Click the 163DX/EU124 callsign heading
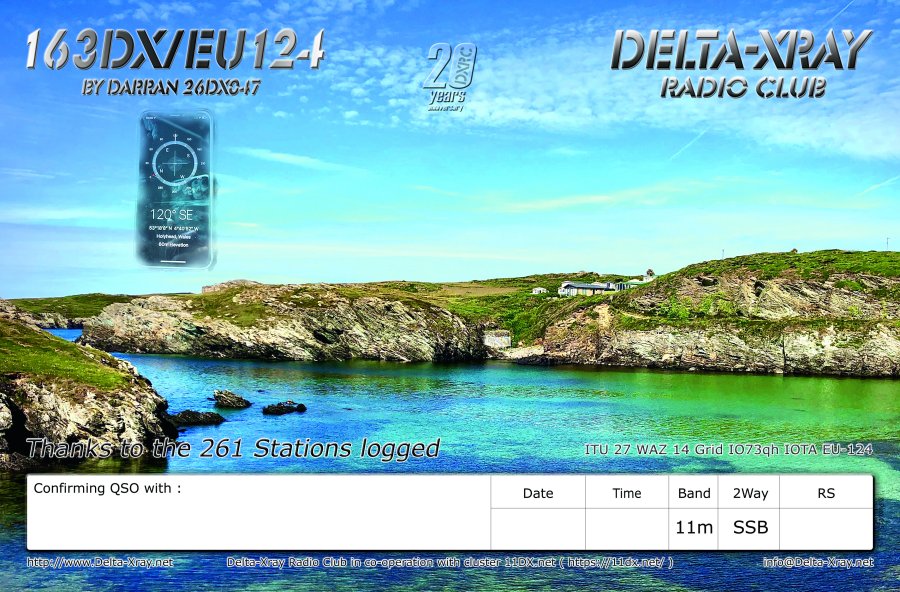 pos(174,50)
